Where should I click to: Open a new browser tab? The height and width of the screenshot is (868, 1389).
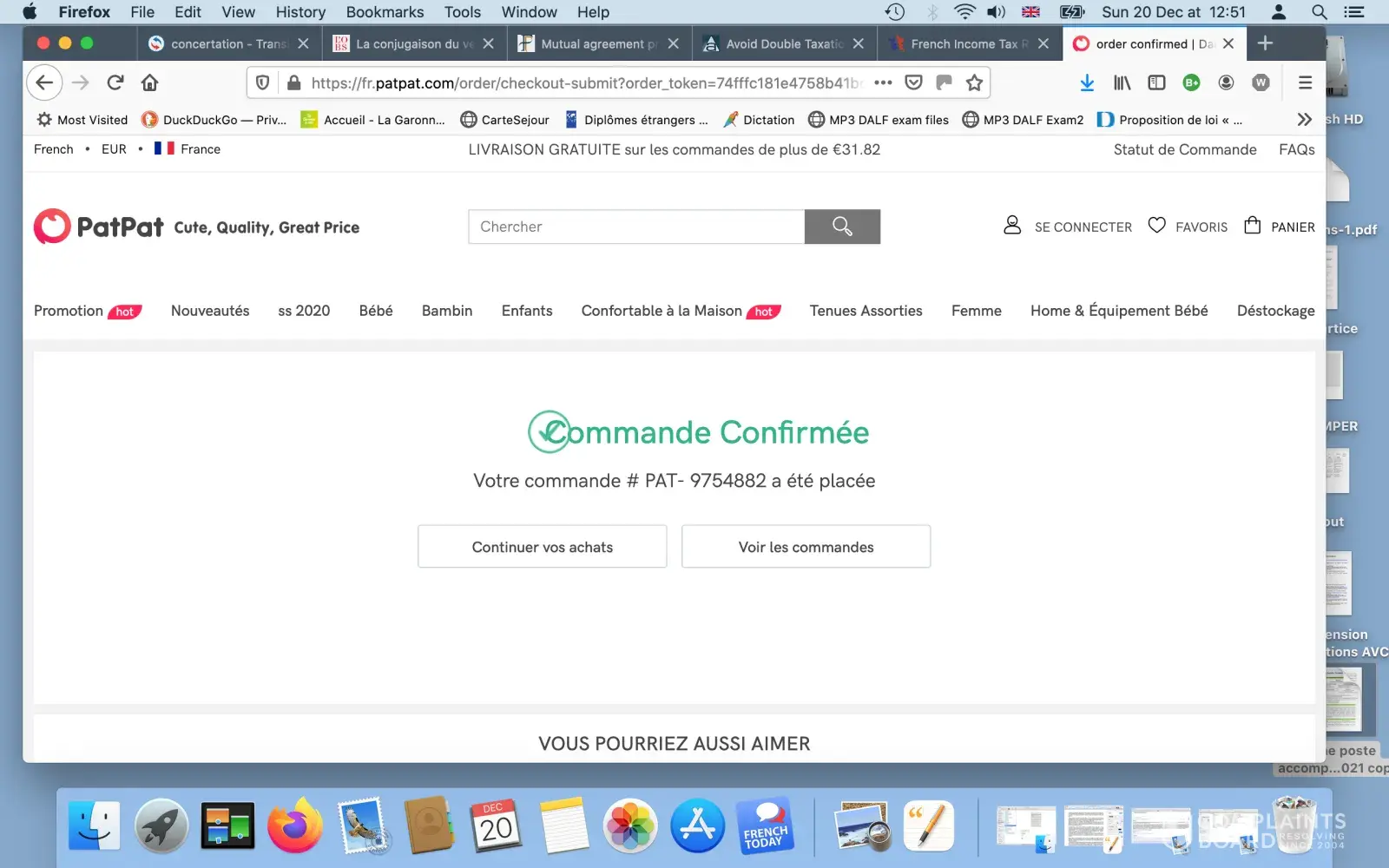(x=1265, y=43)
